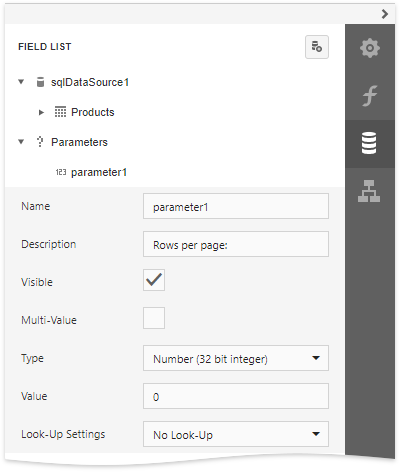Select parameter1 in the field list
This screenshot has width=400, height=472.
click(99, 172)
